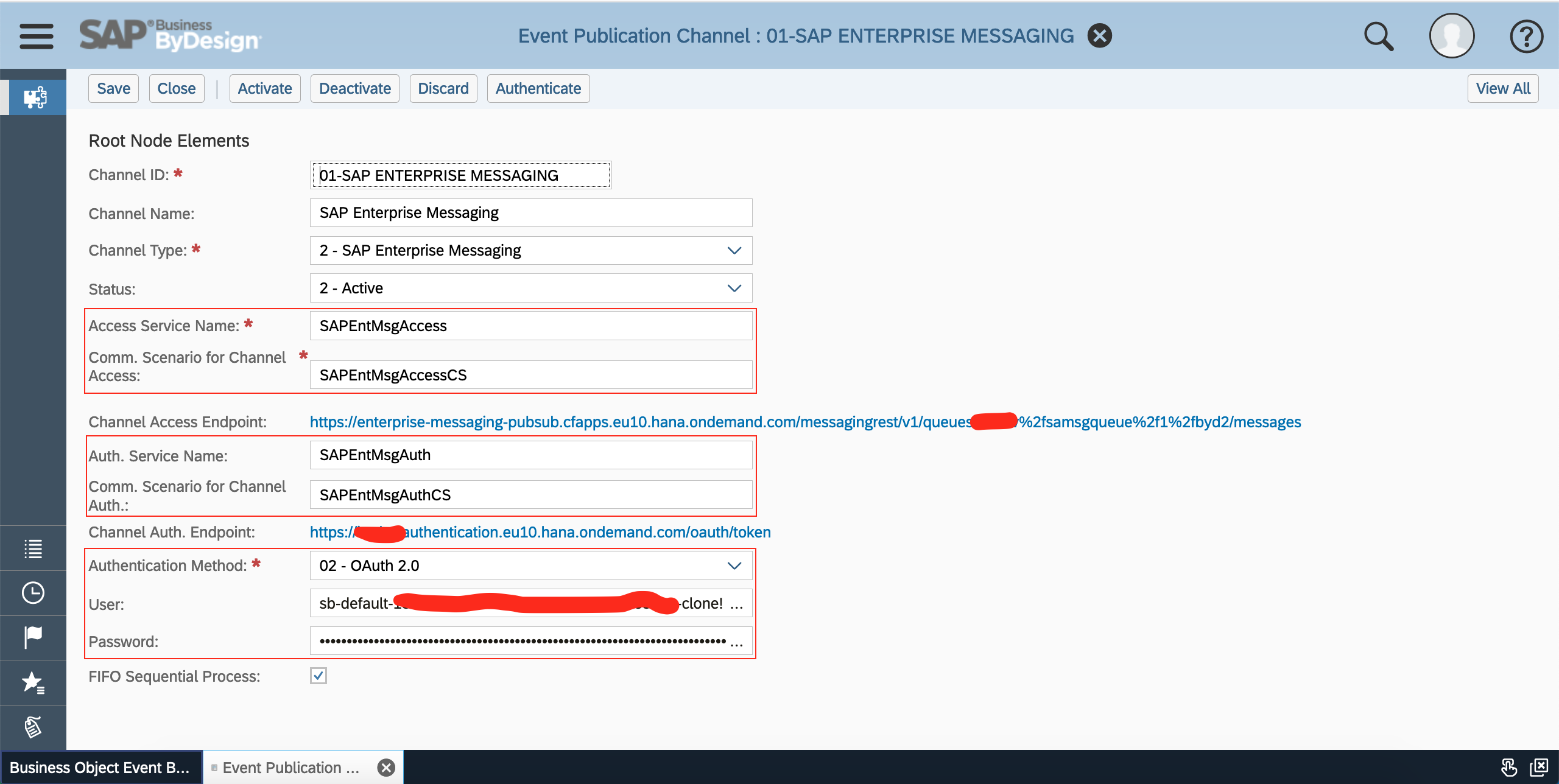Click into the Channel Name field

click(530, 213)
